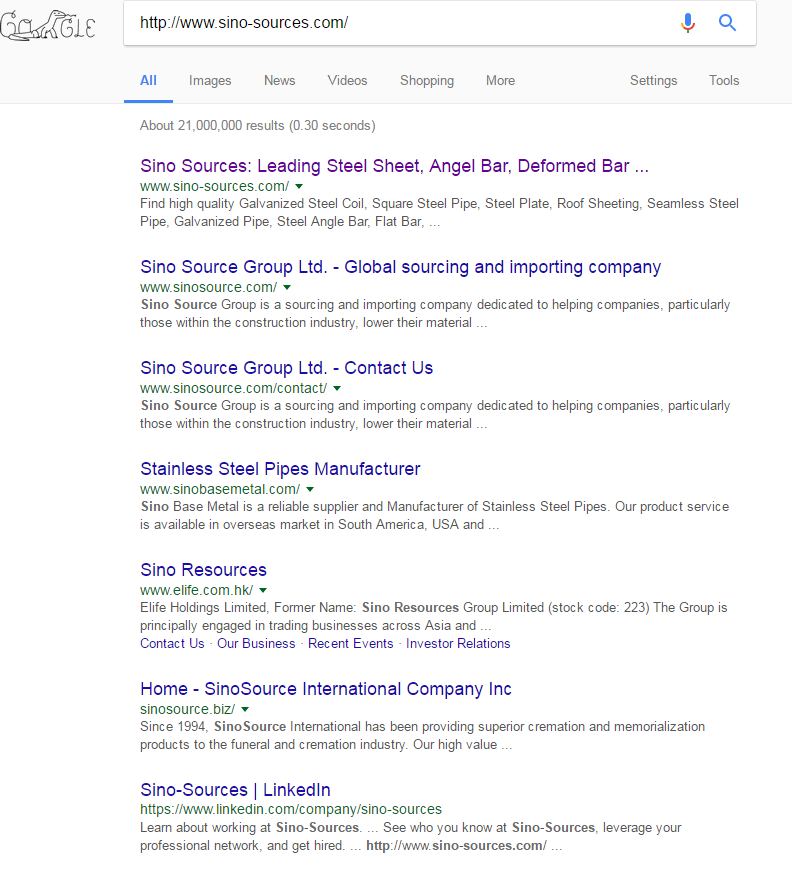Open Stainless Steel Pipes Manufacturer result
The image size is (792, 877).
[280, 469]
